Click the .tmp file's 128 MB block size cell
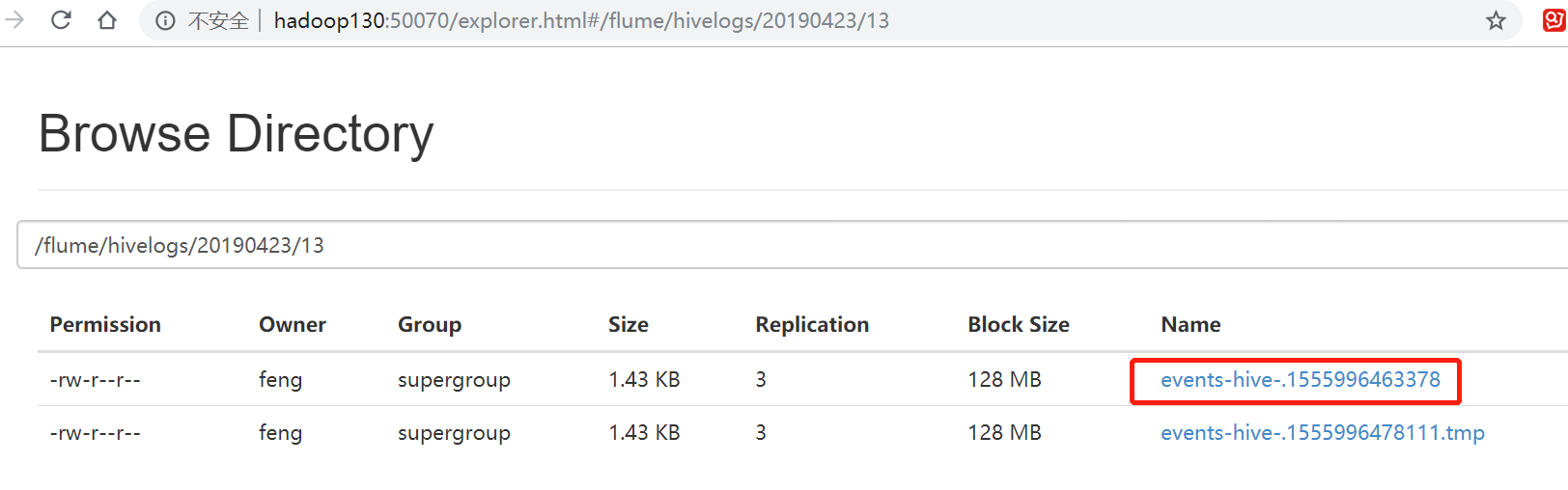 [1004, 433]
